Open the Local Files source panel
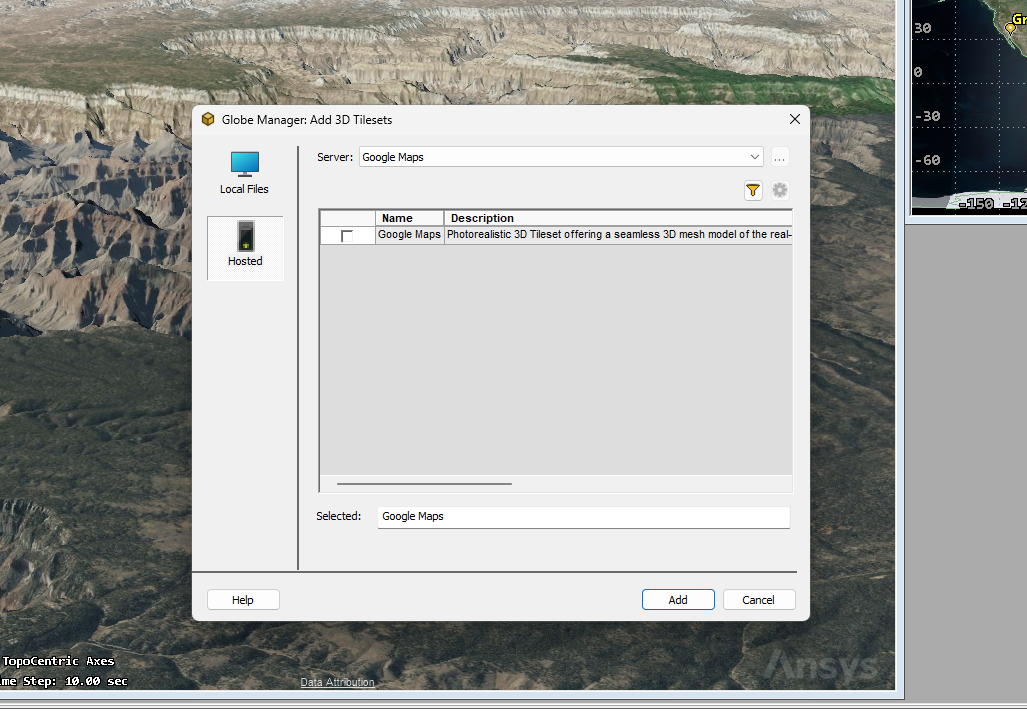1027x717 pixels. point(244,173)
